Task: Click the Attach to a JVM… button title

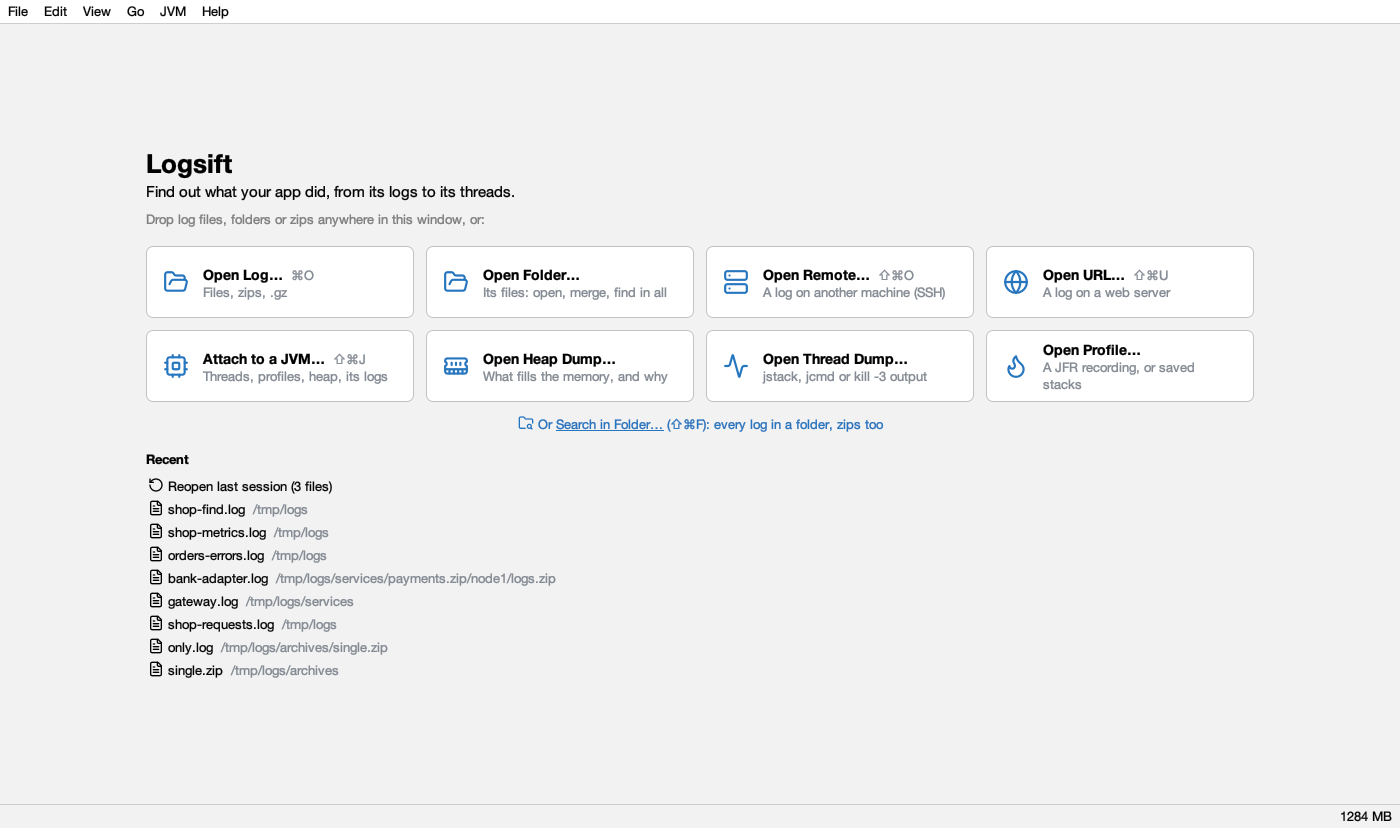Action: tap(264, 359)
